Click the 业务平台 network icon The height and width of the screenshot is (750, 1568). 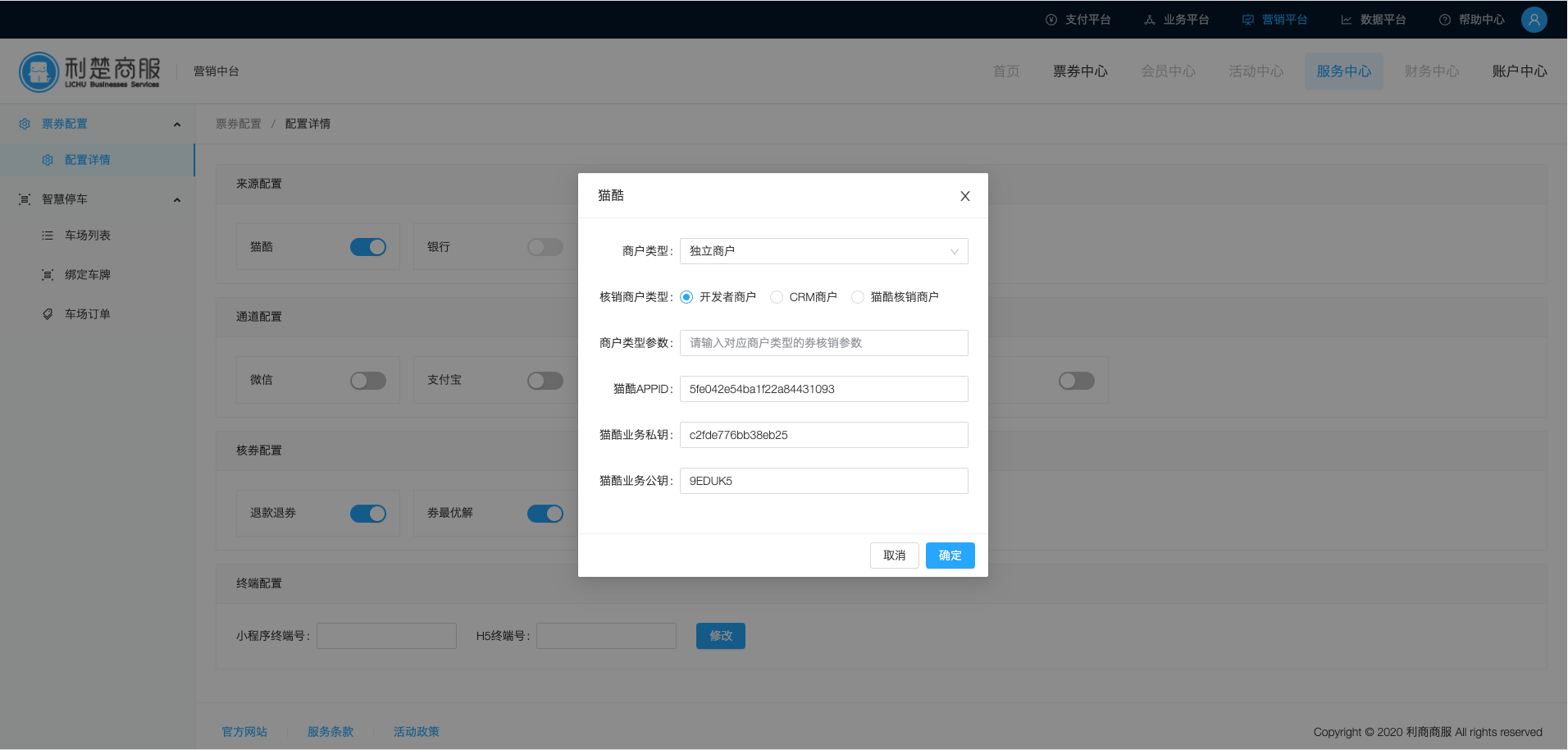click(x=1150, y=20)
